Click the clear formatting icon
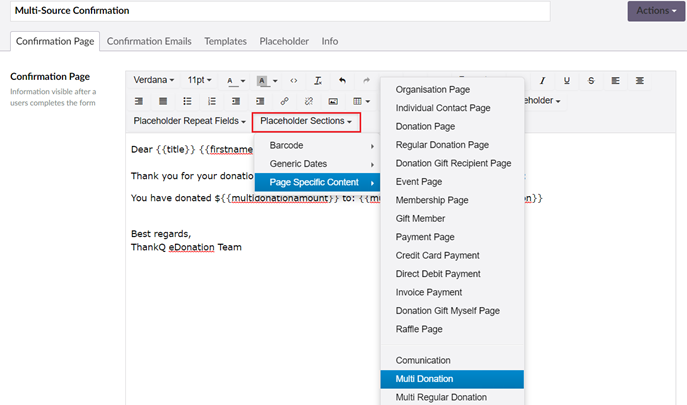 pos(317,80)
